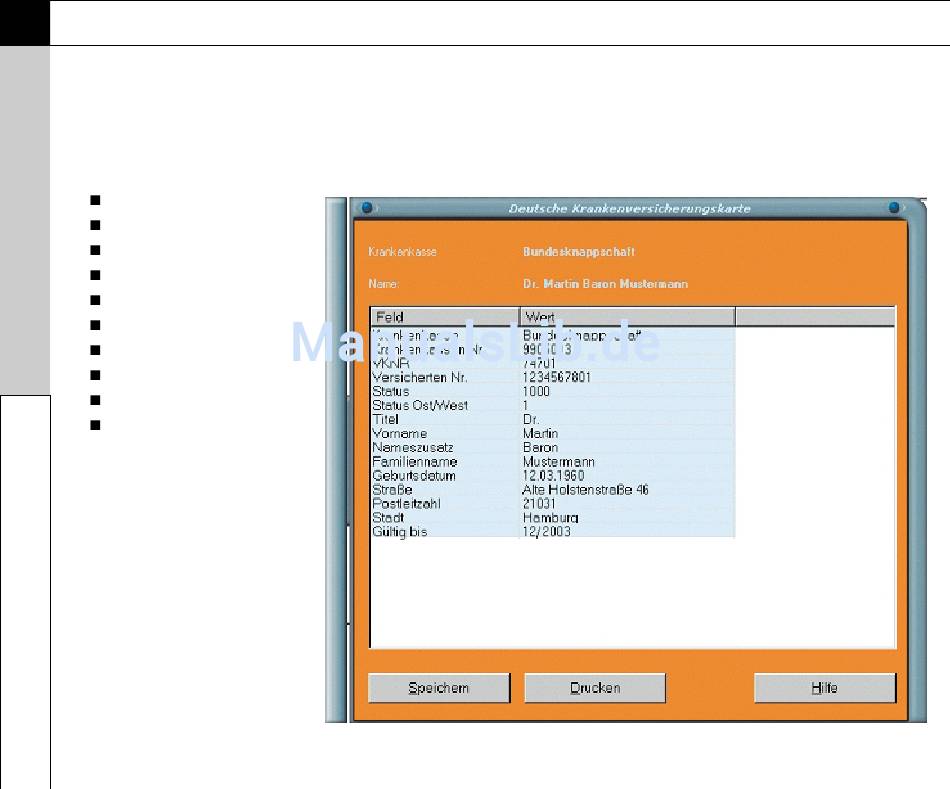Click the expiry value 12/2003
950x789 pixels.
click(x=546, y=531)
